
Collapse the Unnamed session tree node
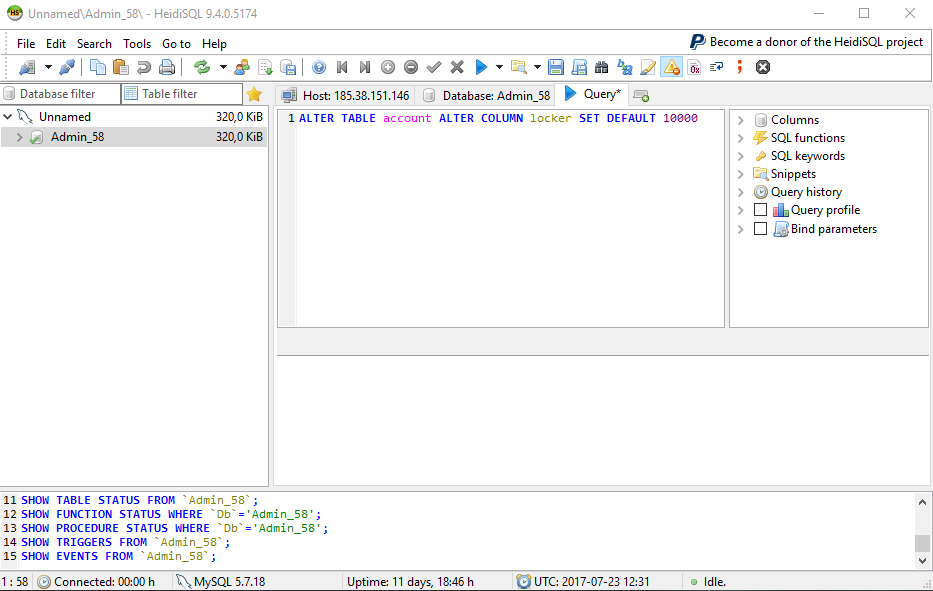click(8, 117)
